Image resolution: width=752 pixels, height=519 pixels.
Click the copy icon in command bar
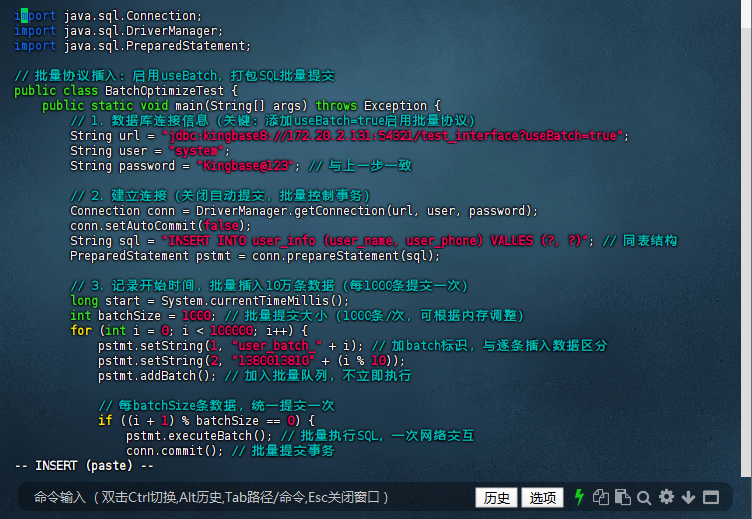click(x=600, y=497)
